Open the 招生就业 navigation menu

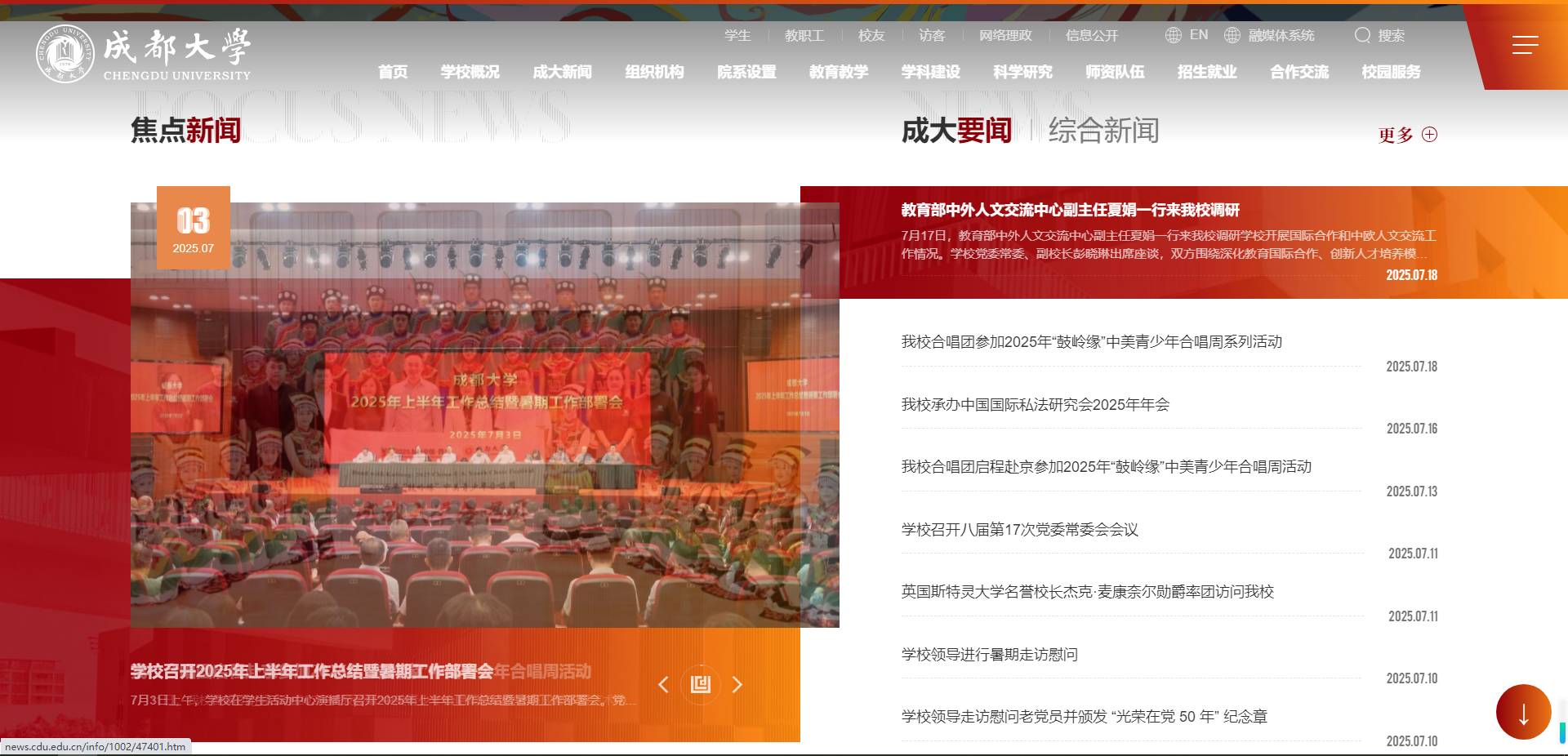[x=1207, y=72]
